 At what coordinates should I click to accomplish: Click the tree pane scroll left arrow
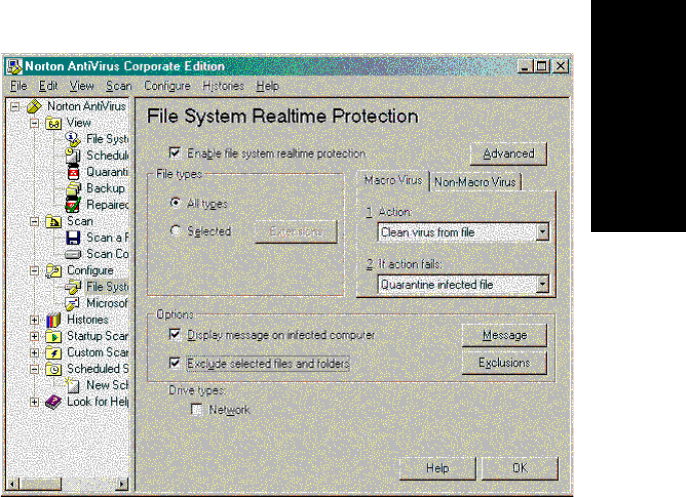(x=13, y=484)
